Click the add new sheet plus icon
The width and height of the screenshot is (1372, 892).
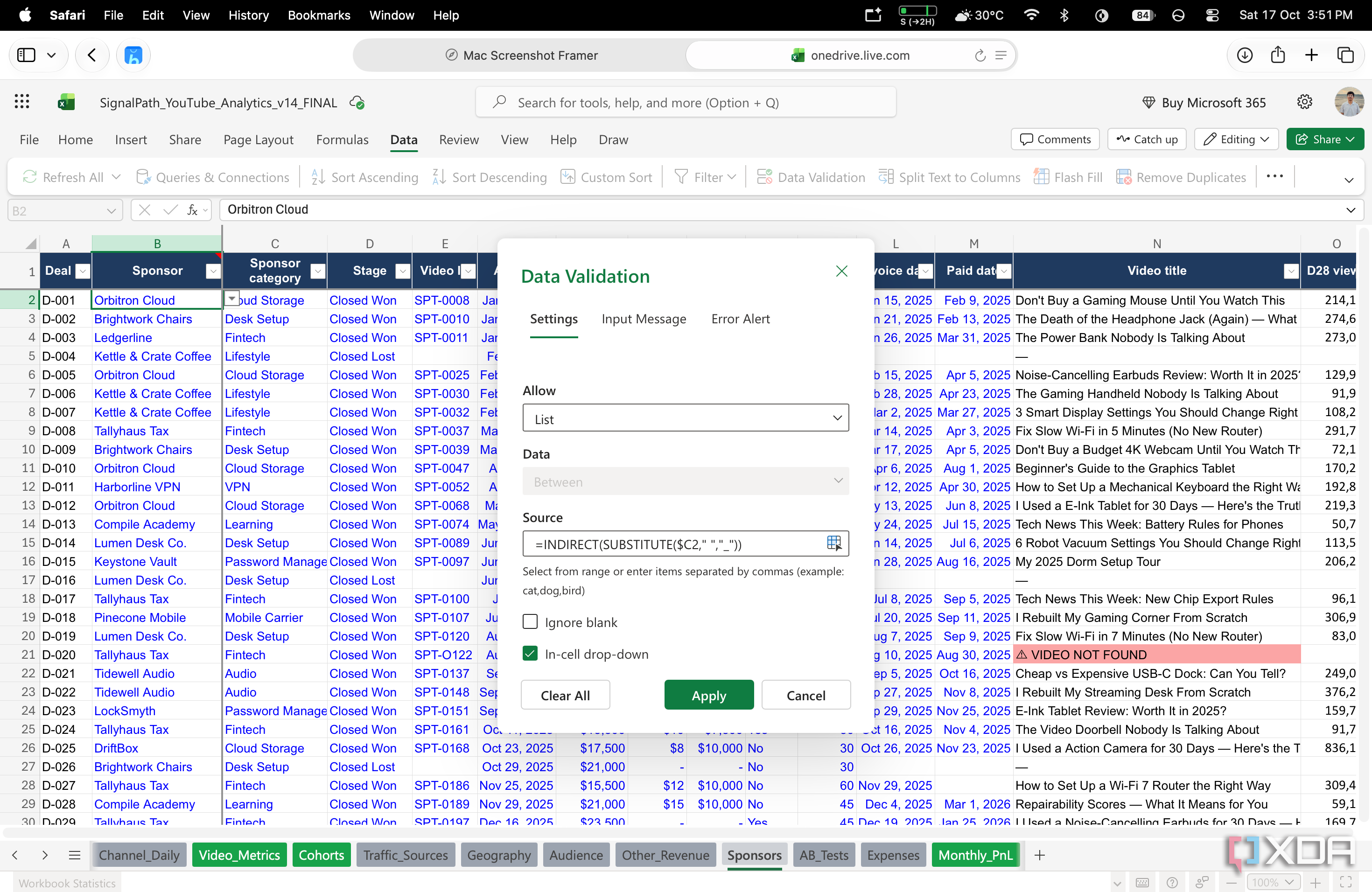pyautogui.click(x=1040, y=855)
